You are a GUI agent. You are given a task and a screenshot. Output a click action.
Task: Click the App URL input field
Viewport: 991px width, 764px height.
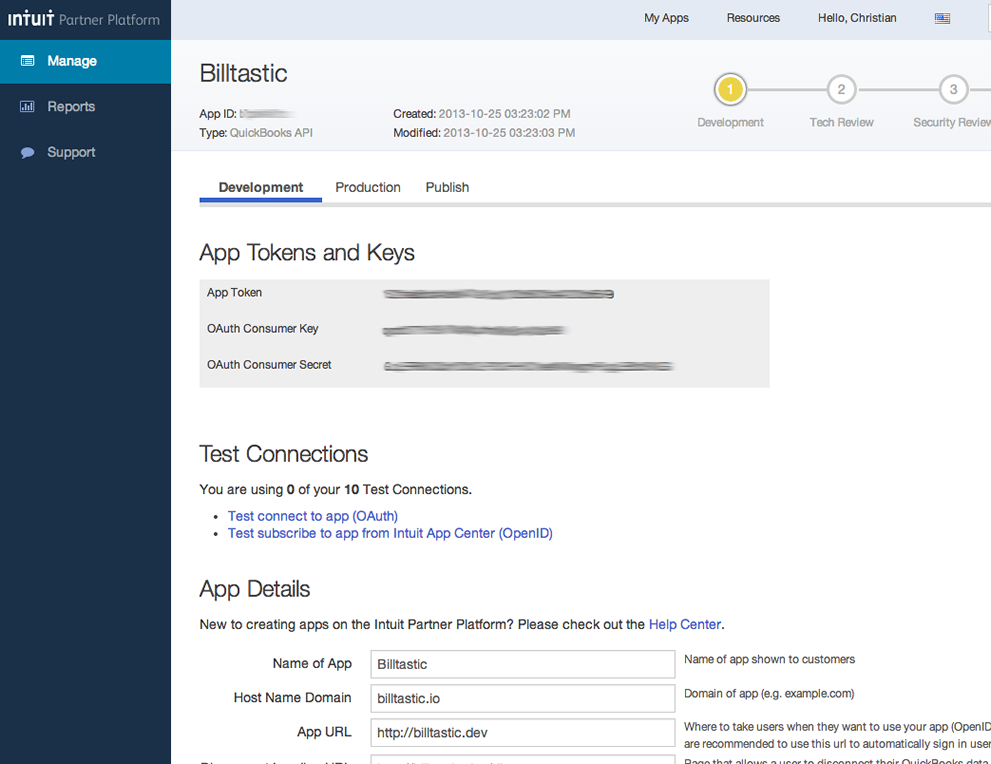pos(523,732)
